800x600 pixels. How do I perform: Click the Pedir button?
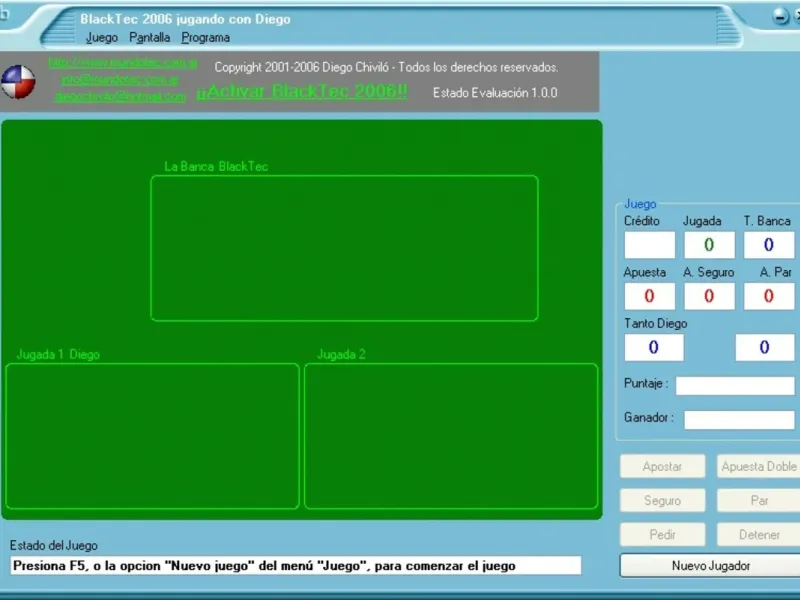[x=662, y=535]
